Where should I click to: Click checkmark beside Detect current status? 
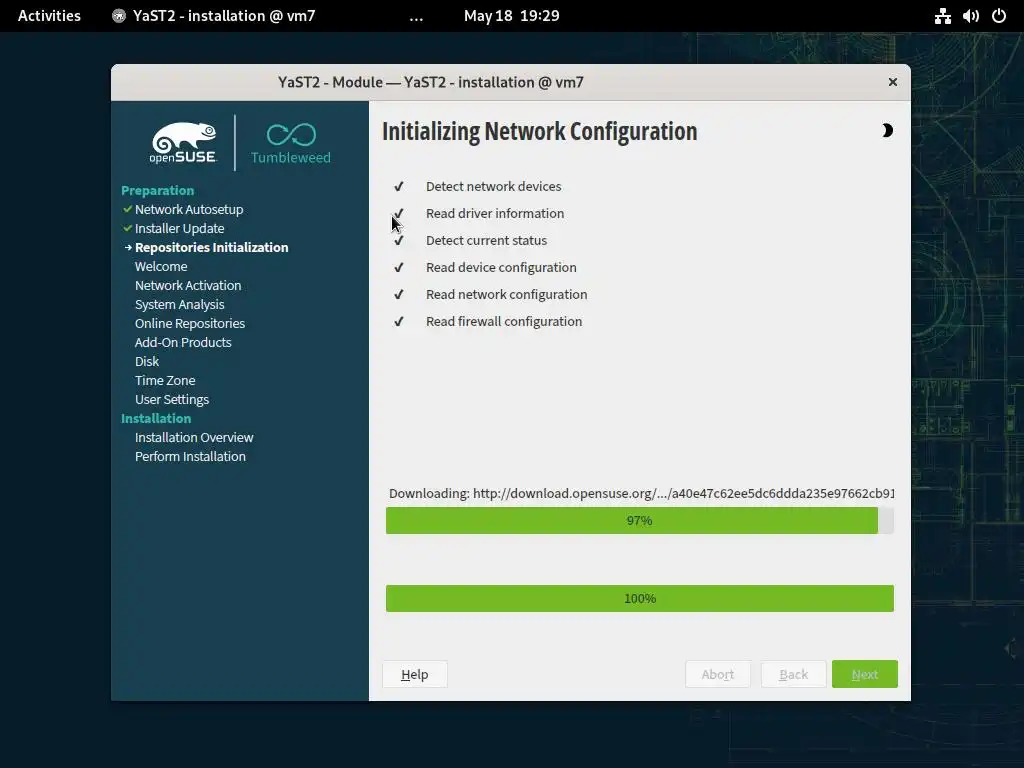coord(399,241)
